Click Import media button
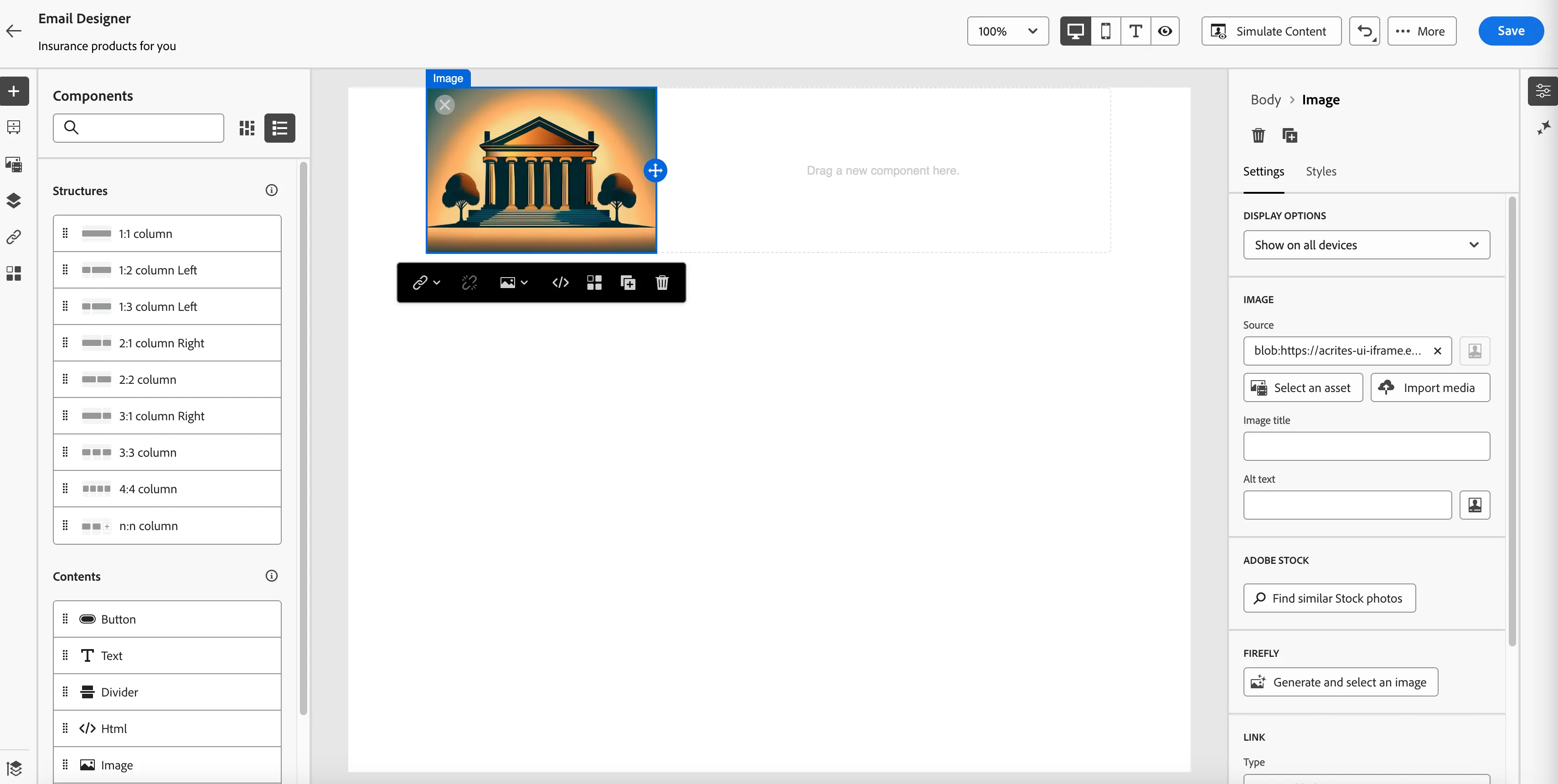Viewport: 1558px width, 784px height. point(1430,388)
